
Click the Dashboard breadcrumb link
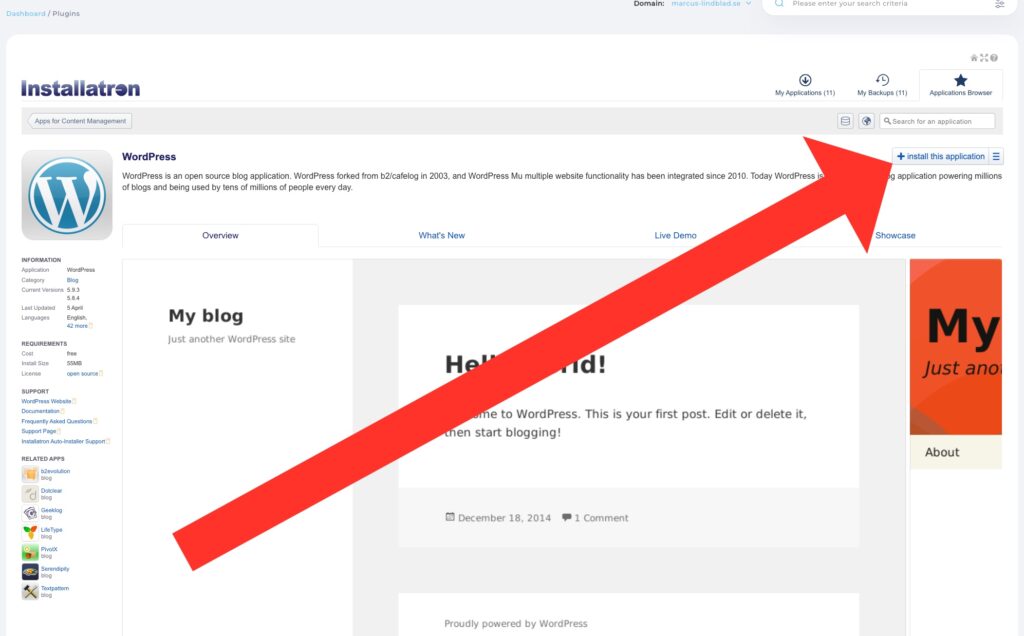tap(25, 13)
